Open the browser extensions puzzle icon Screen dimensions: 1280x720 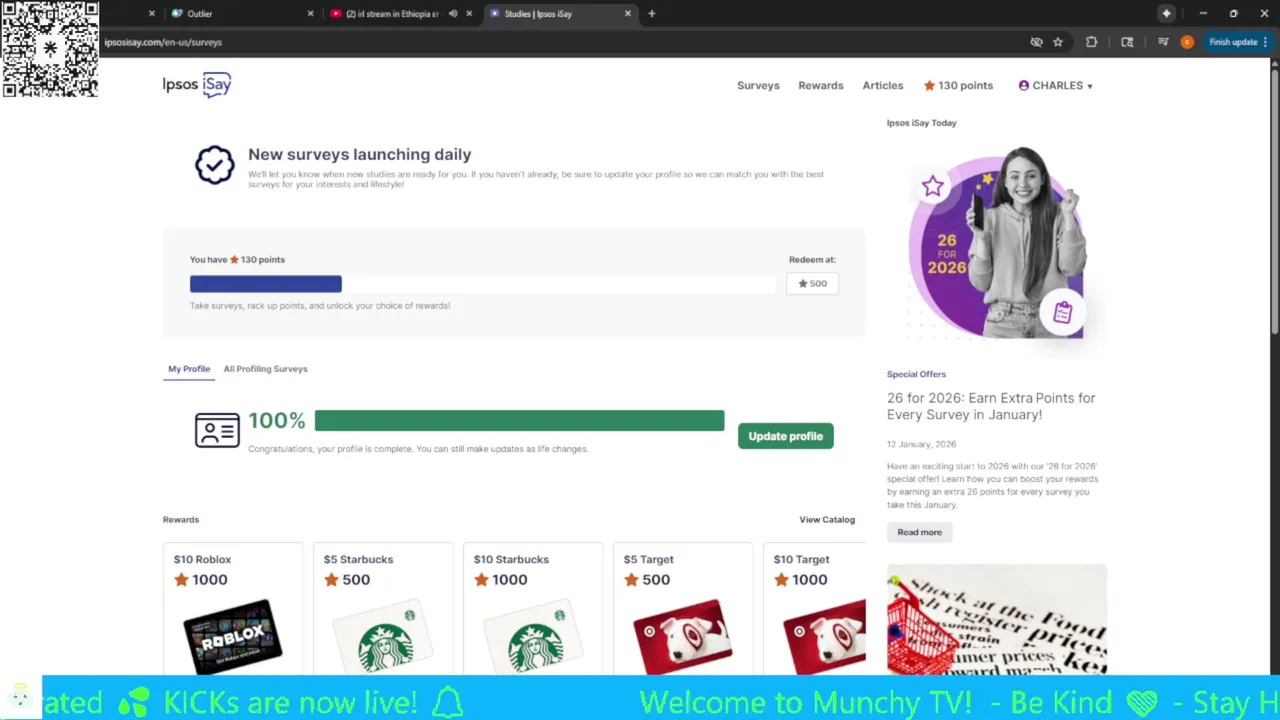pos(1091,42)
